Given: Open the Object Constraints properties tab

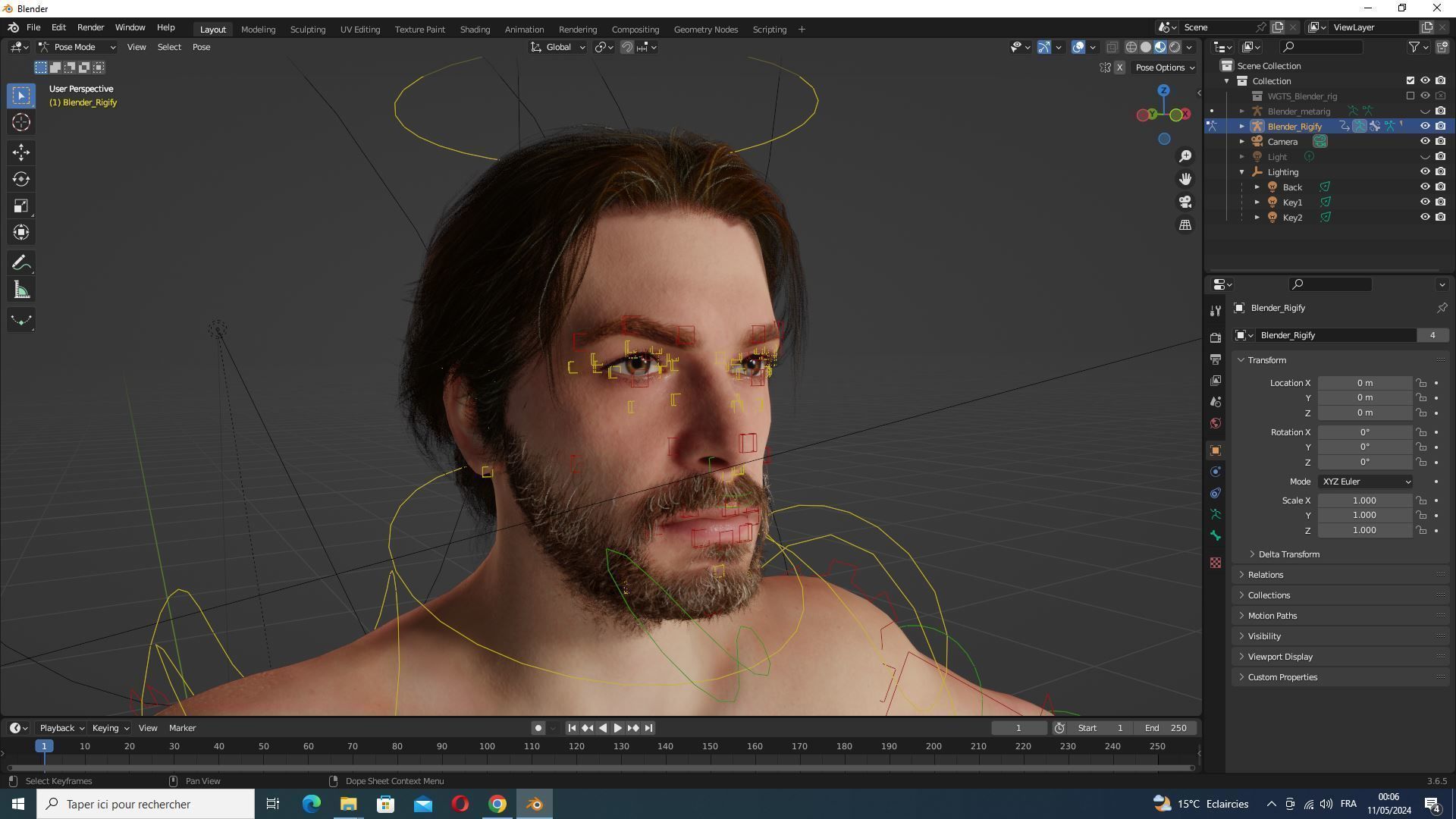Looking at the screenshot, I should coord(1216,493).
